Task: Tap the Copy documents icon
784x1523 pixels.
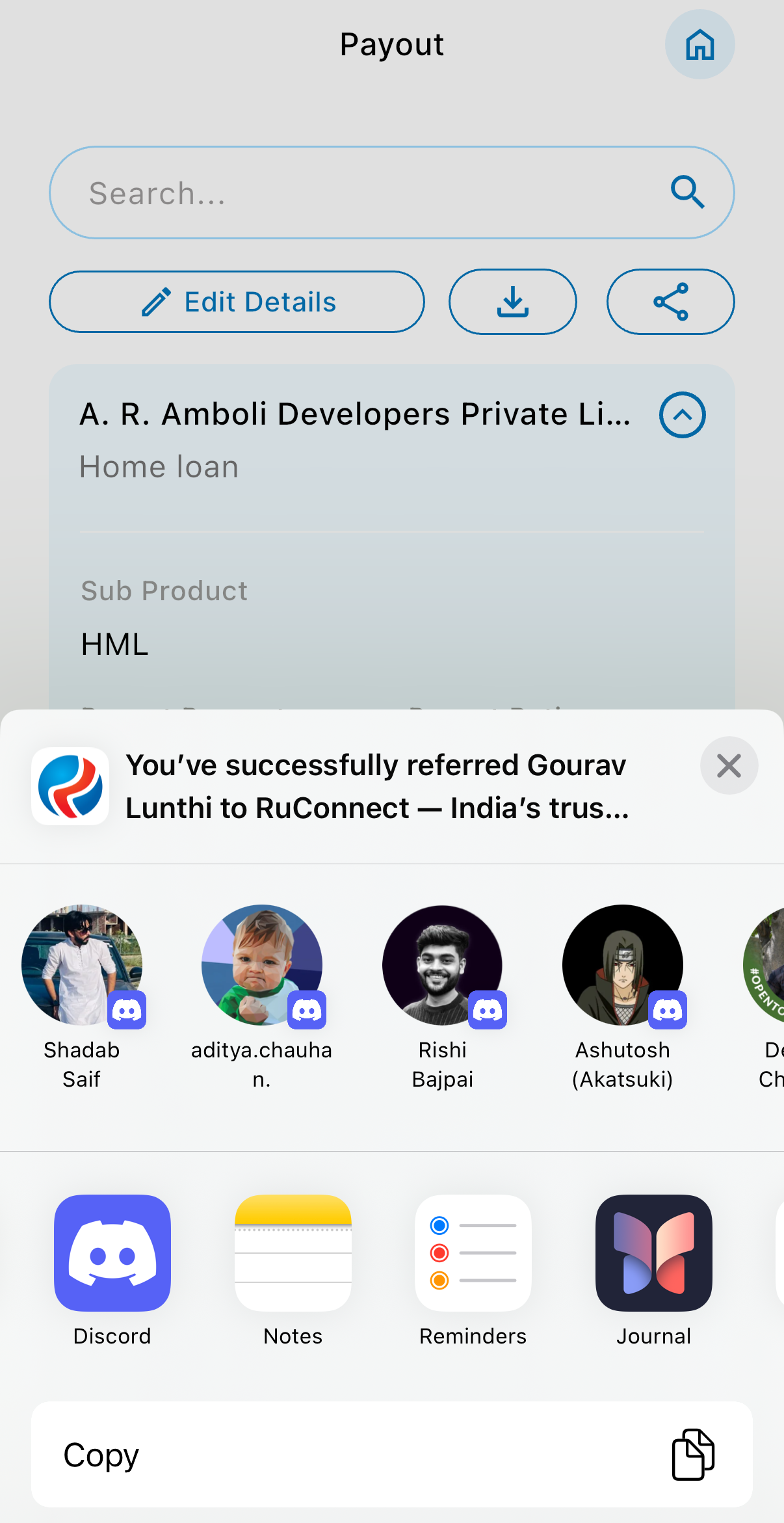Action: click(x=693, y=1454)
